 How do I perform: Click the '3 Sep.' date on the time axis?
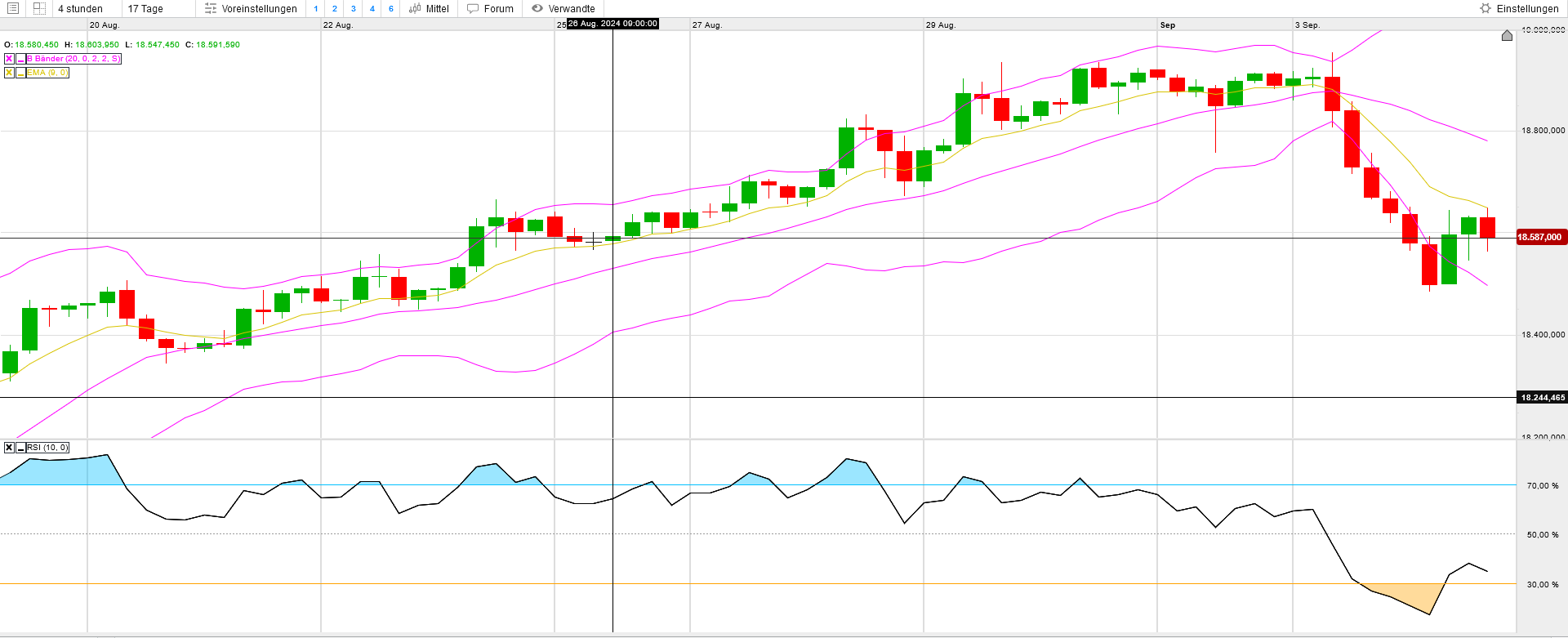[x=1307, y=25]
